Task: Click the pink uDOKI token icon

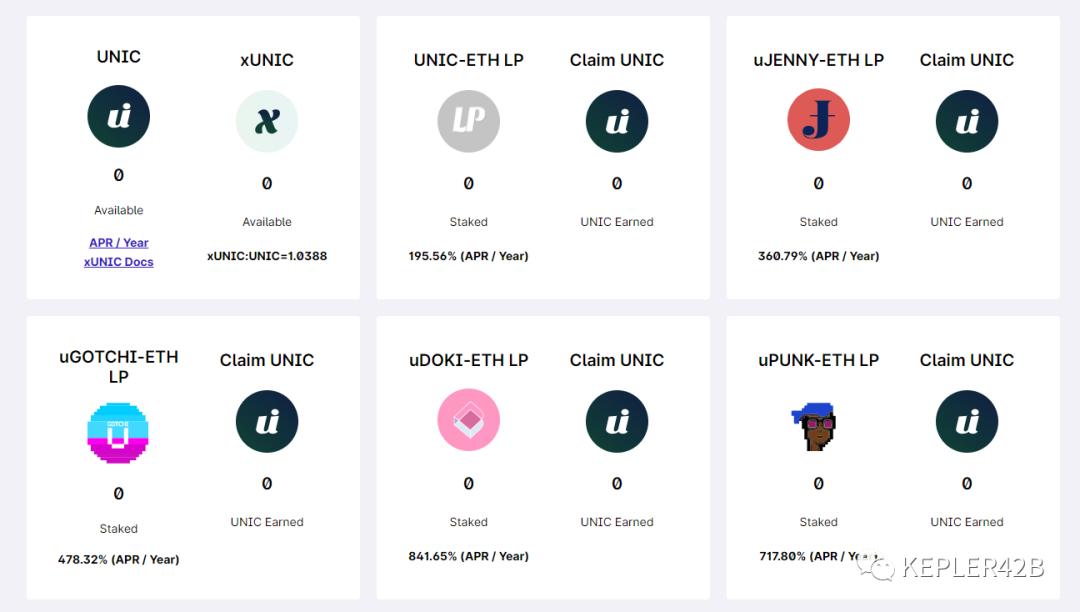Action: tap(468, 420)
